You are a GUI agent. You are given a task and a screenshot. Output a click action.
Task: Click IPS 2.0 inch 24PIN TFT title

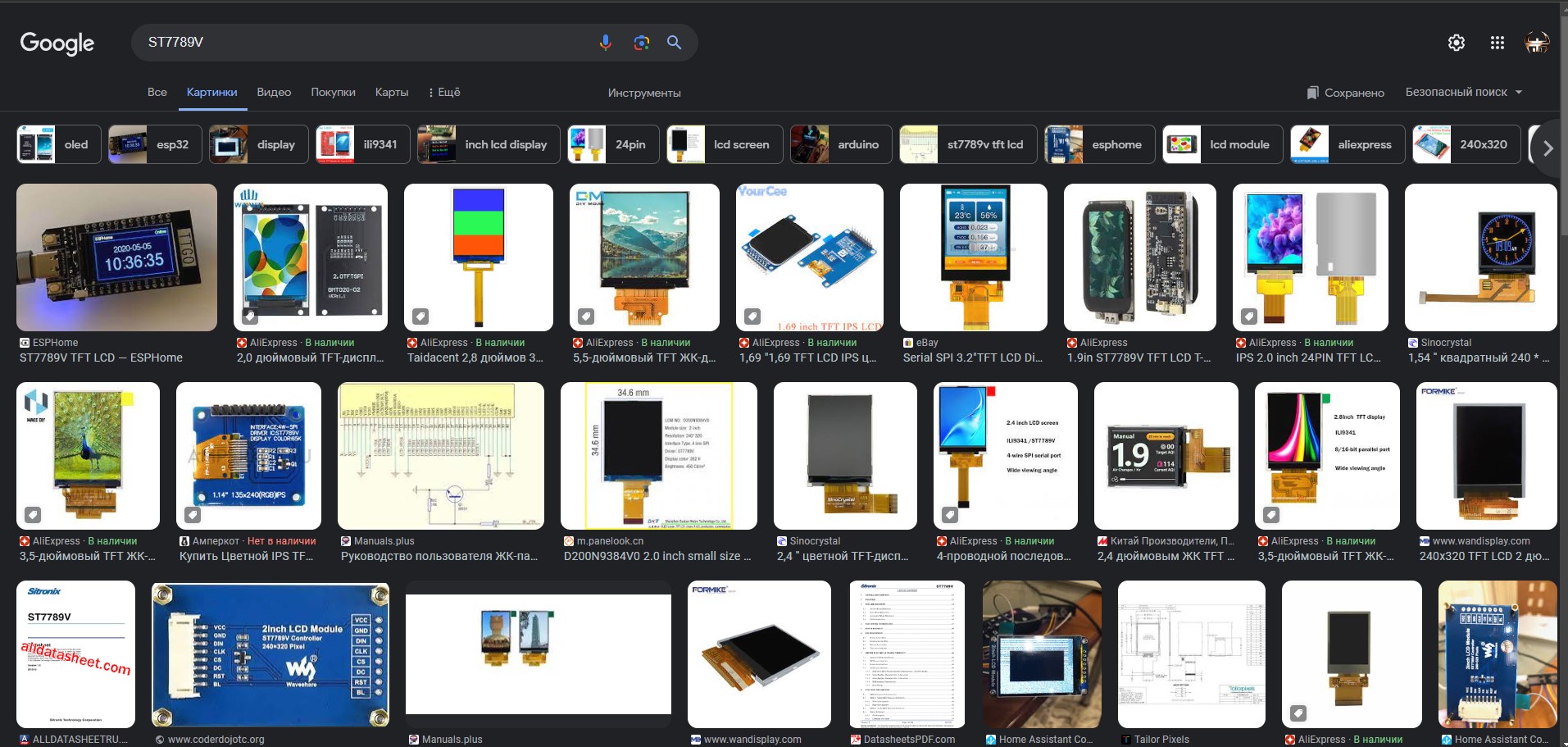pos(1308,358)
